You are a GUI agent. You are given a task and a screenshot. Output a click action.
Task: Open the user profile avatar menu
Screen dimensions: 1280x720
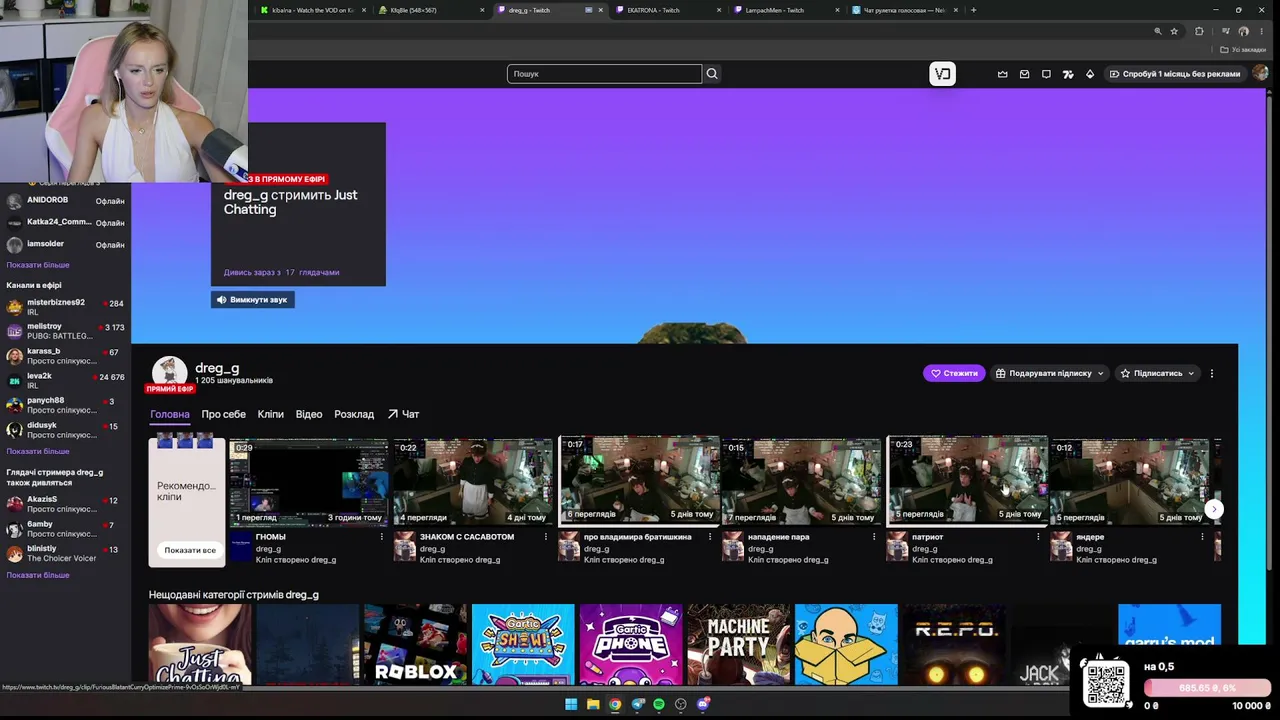[x=1260, y=73]
